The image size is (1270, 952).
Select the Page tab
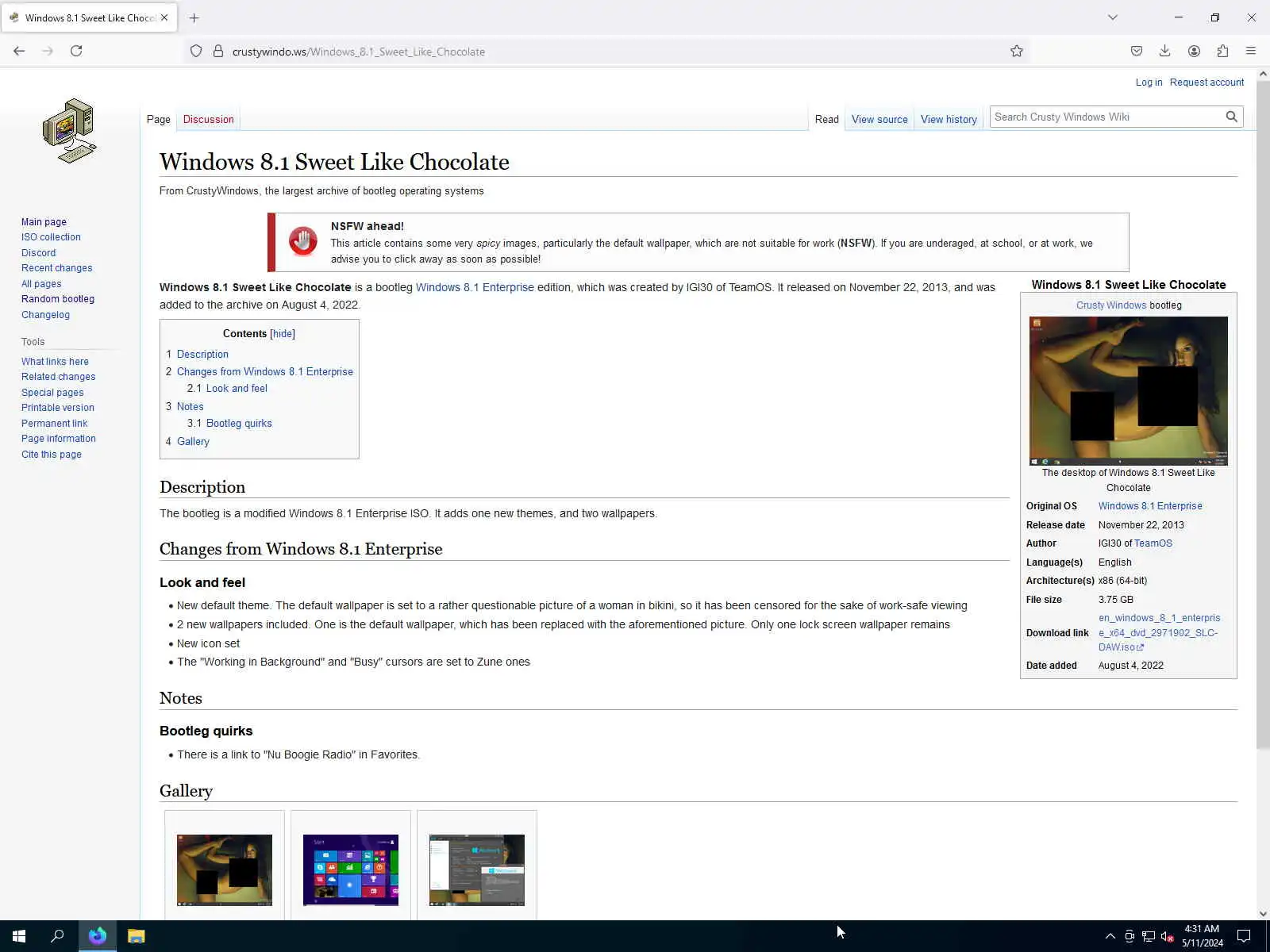159,119
